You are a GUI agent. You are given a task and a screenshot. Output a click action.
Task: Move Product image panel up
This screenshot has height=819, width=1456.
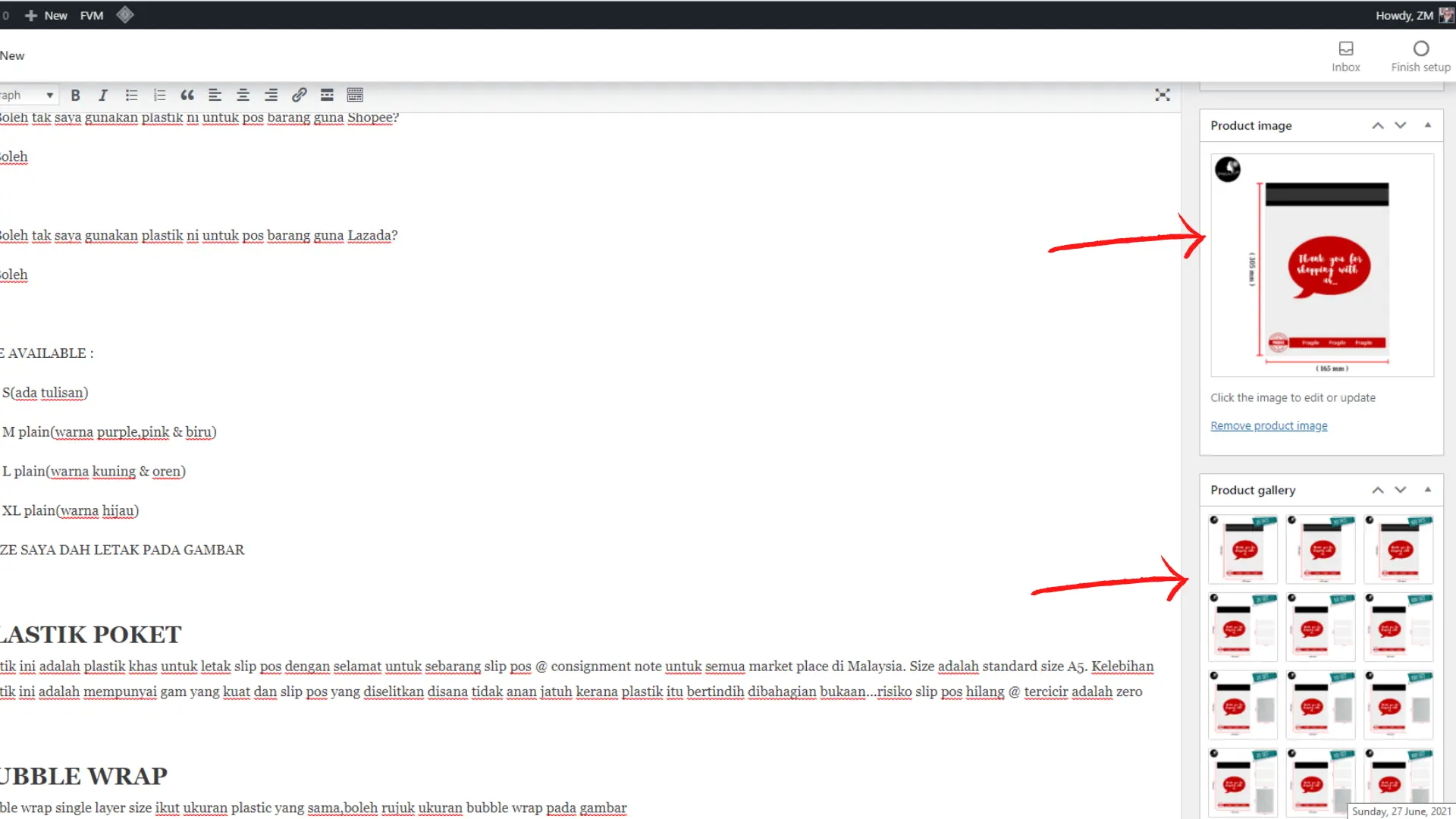(1378, 125)
